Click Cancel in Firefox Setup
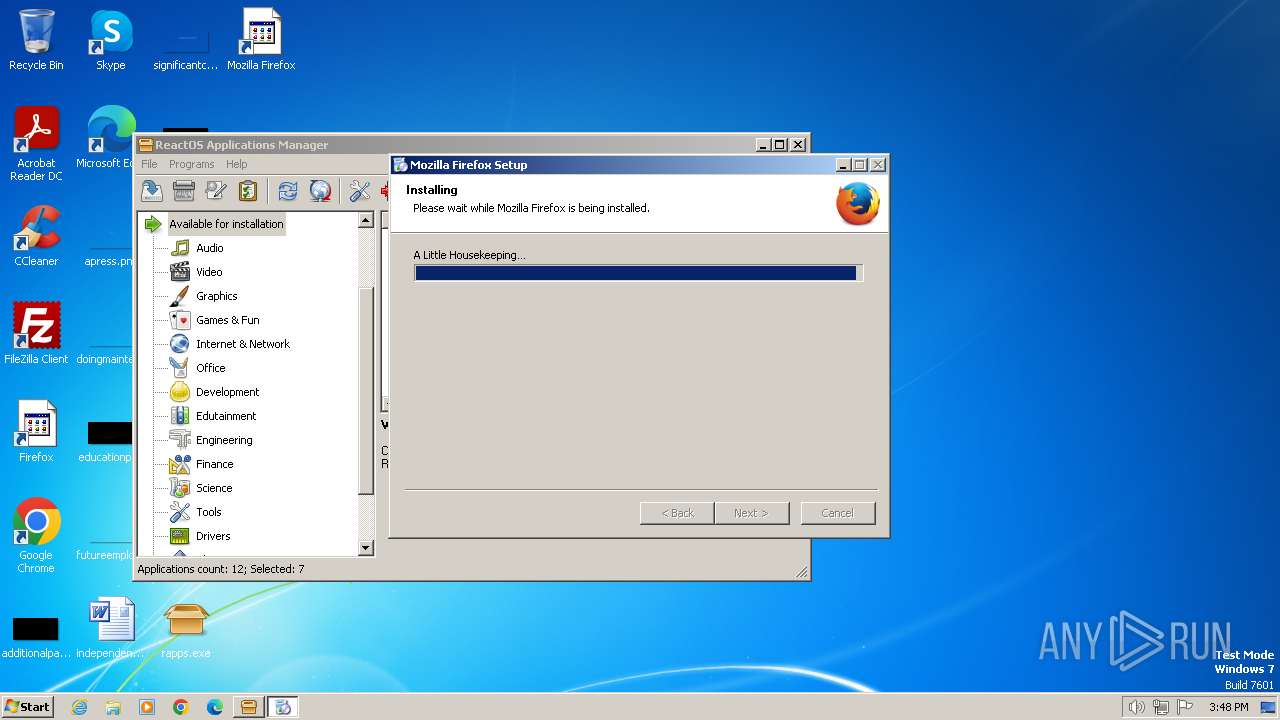Screen dimensions: 1280x720 point(838,513)
